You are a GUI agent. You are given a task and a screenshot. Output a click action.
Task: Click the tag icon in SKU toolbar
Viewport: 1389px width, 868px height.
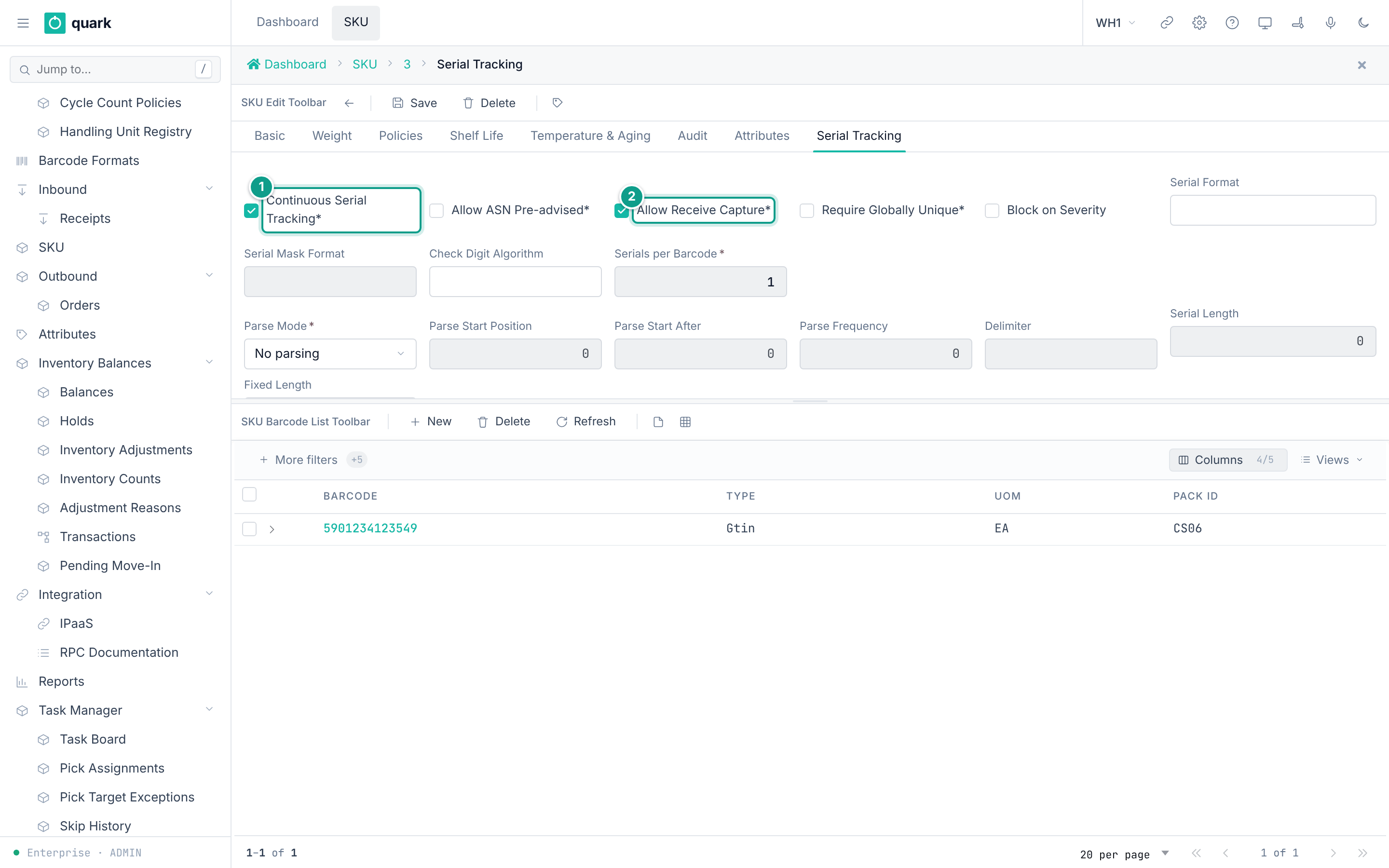558,103
